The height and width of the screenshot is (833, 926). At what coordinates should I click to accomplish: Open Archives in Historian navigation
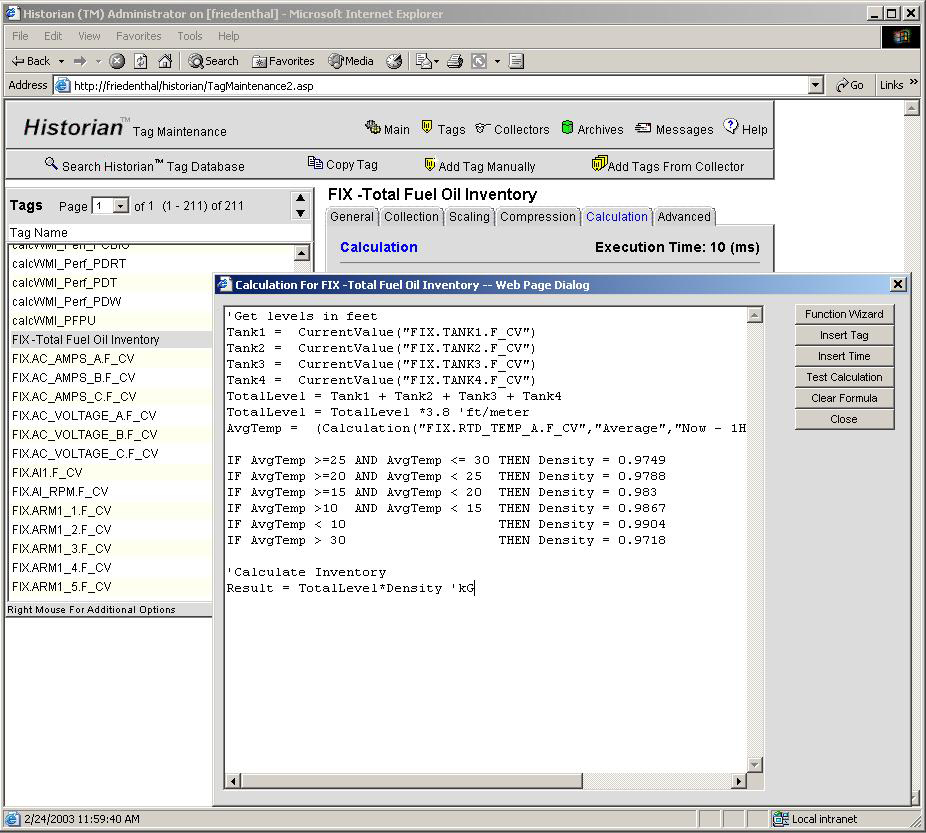592,129
